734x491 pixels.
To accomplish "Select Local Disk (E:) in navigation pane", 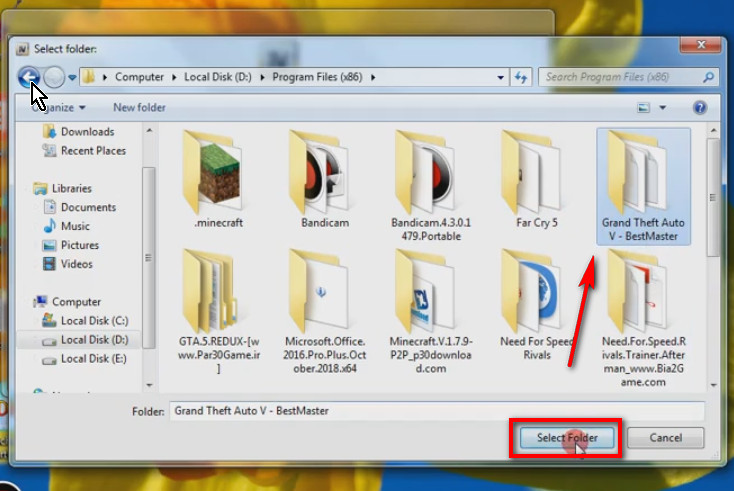I will (x=84, y=359).
